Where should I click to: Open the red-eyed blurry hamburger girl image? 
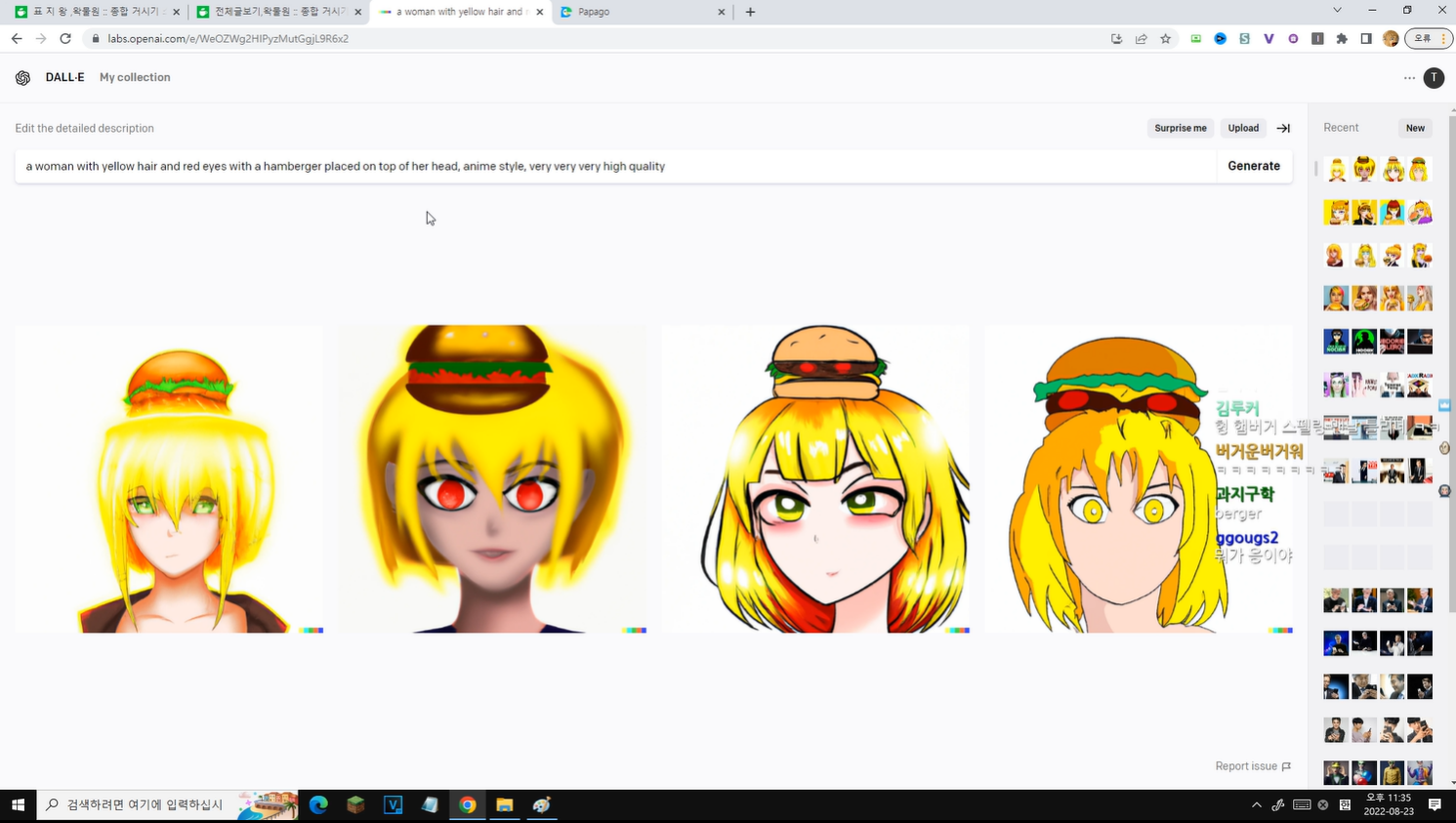492,479
